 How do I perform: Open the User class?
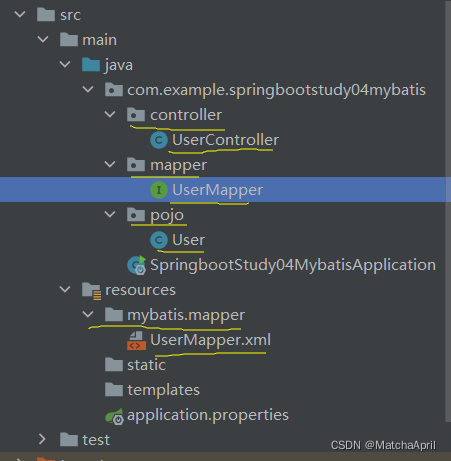[x=188, y=240]
